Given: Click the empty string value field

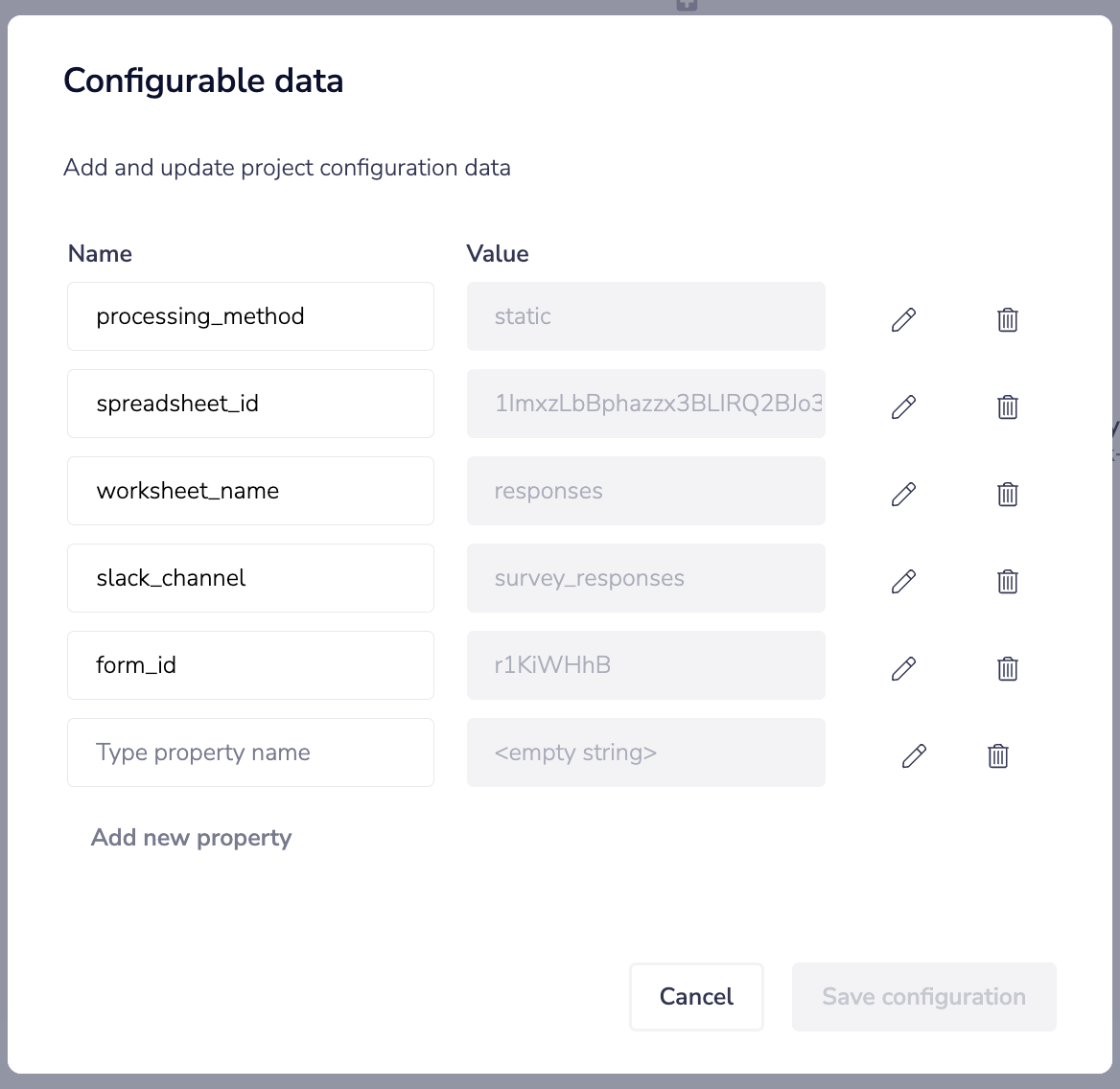Looking at the screenshot, I should coord(645,753).
